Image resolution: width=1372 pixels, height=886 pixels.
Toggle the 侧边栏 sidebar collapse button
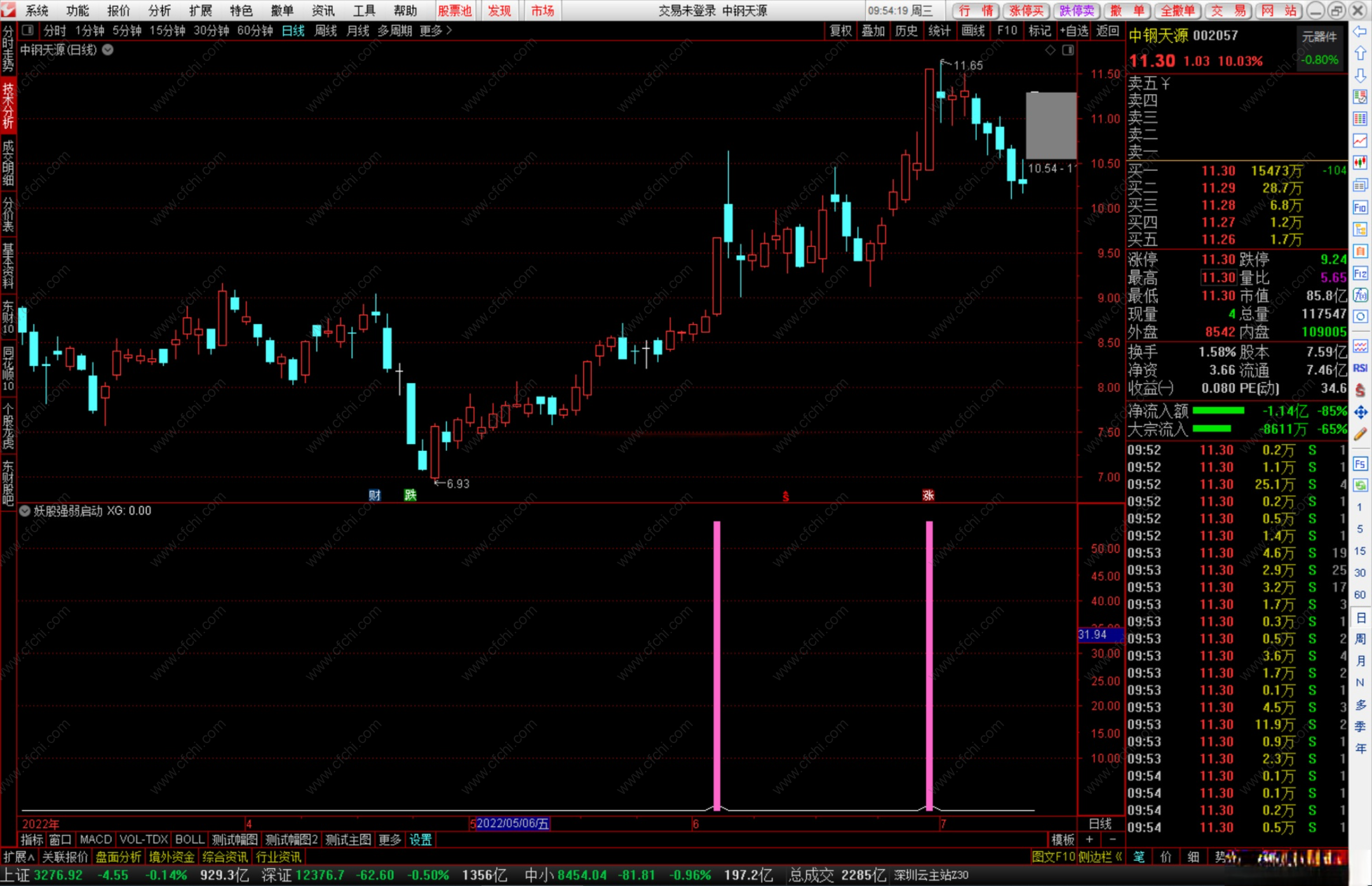click(x=1100, y=857)
